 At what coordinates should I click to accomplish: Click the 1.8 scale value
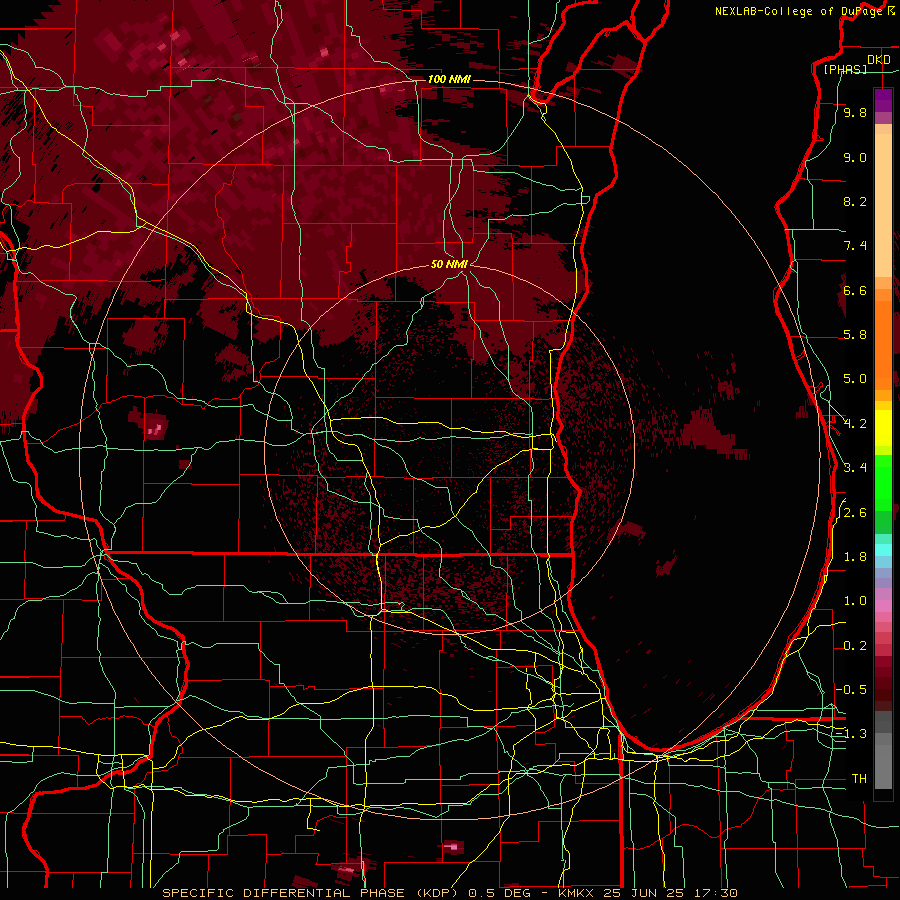point(855,557)
